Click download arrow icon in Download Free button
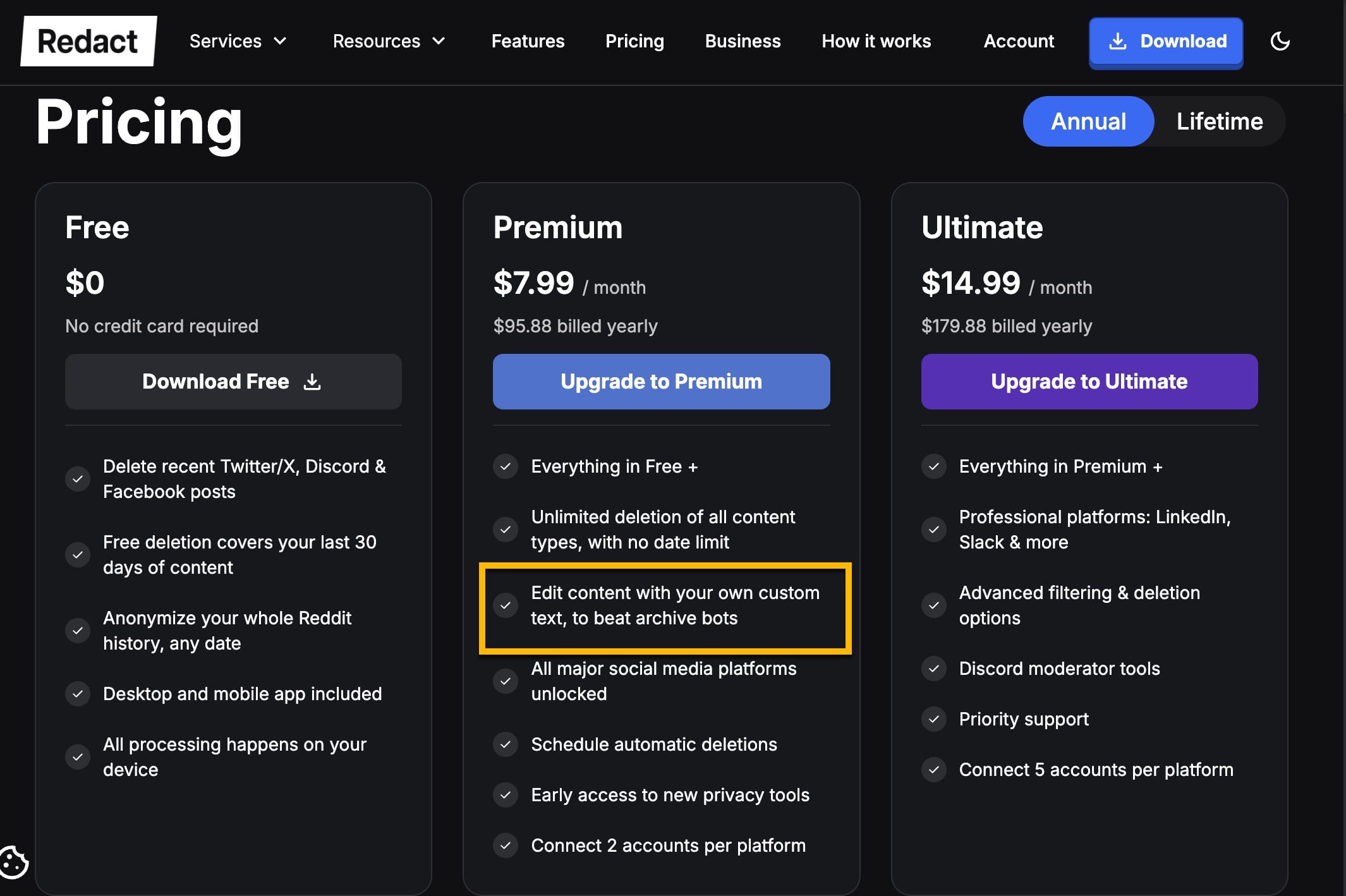Screen dimensions: 1346x896 (x=312, y=382)
